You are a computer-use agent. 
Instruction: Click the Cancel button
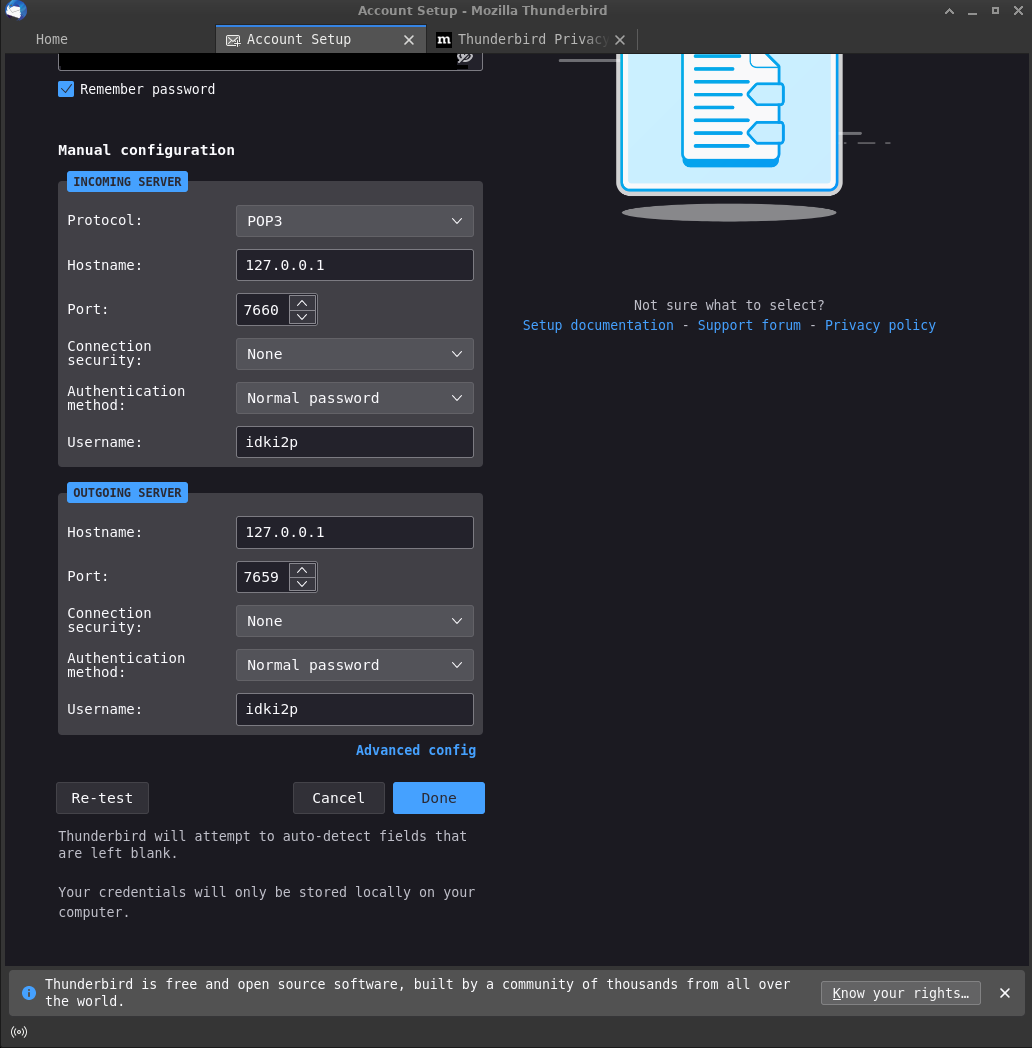click(338, 798)
